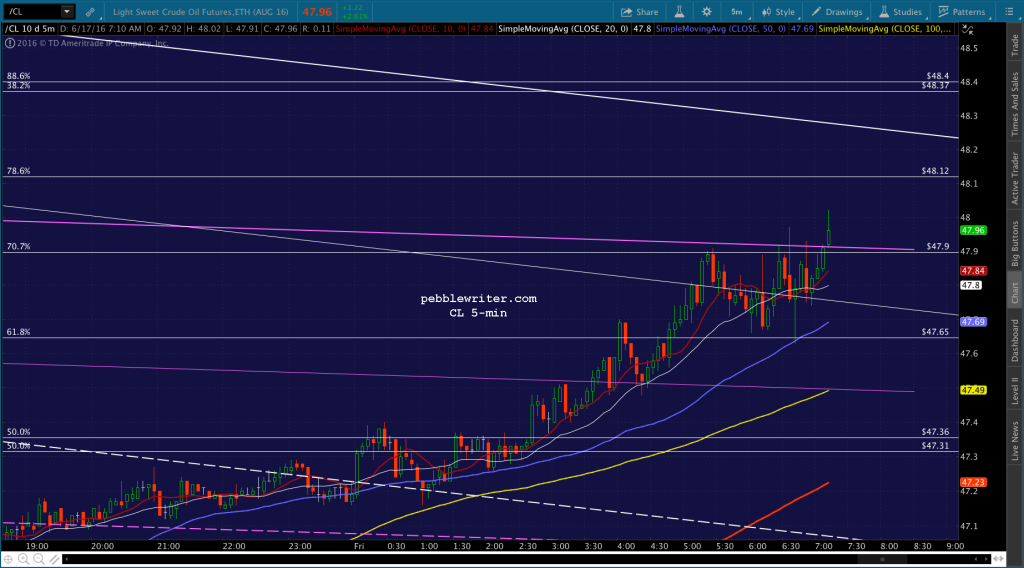Click the zoom out magnifier icon
The height and width of the screenshot is (568, 1024).
point(39,559)
